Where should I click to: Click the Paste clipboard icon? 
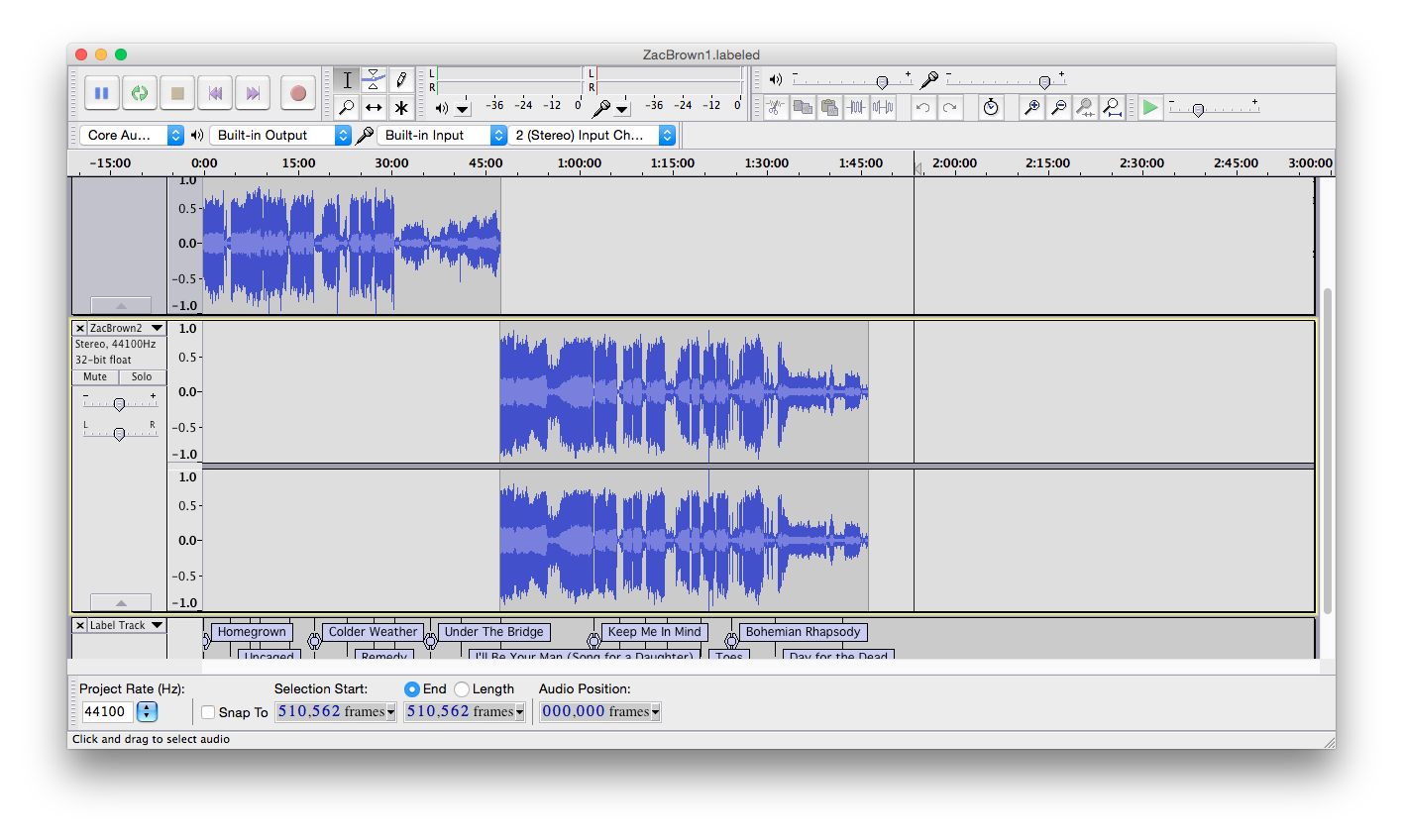[829, 107]
